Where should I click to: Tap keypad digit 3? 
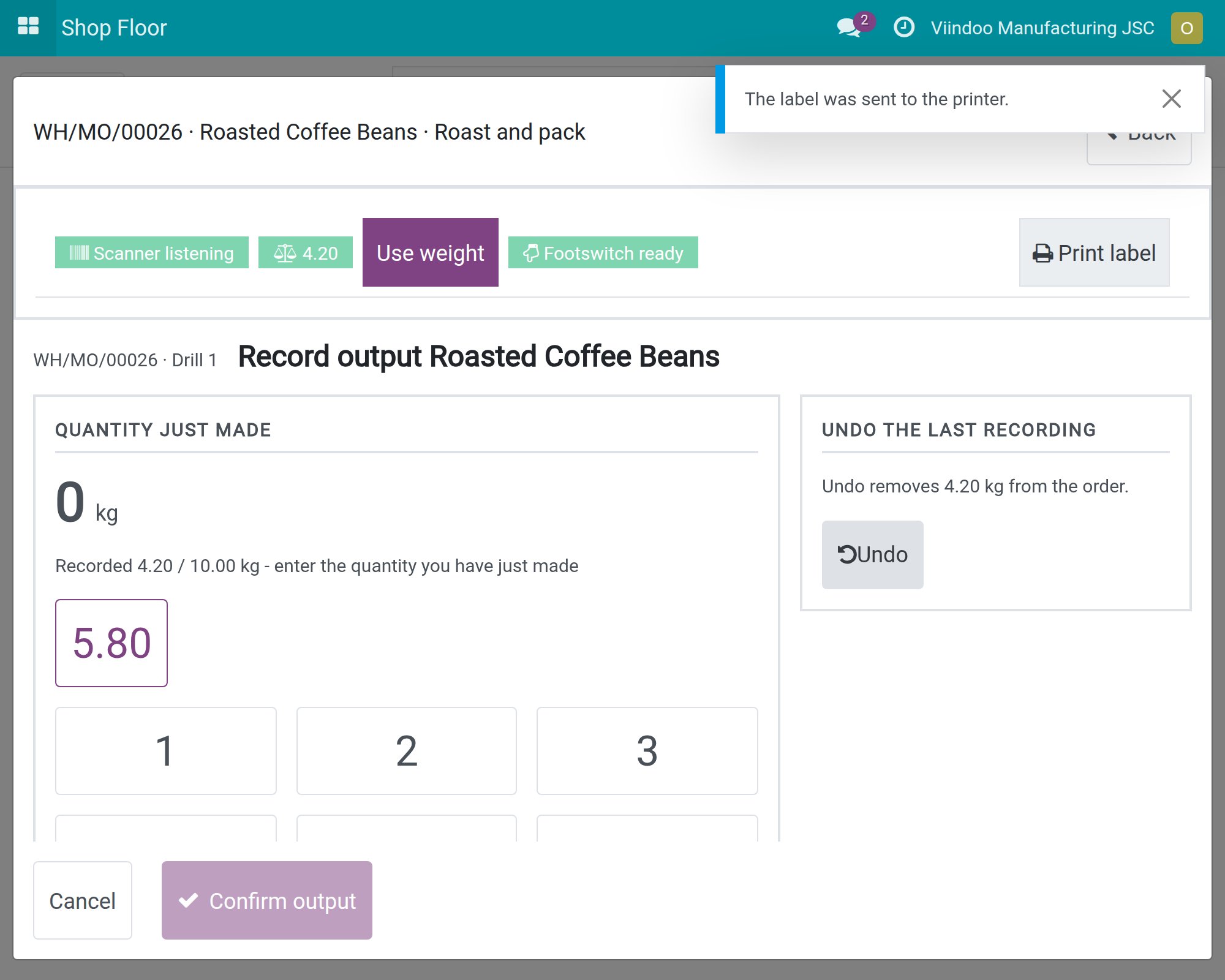point(647,751)
